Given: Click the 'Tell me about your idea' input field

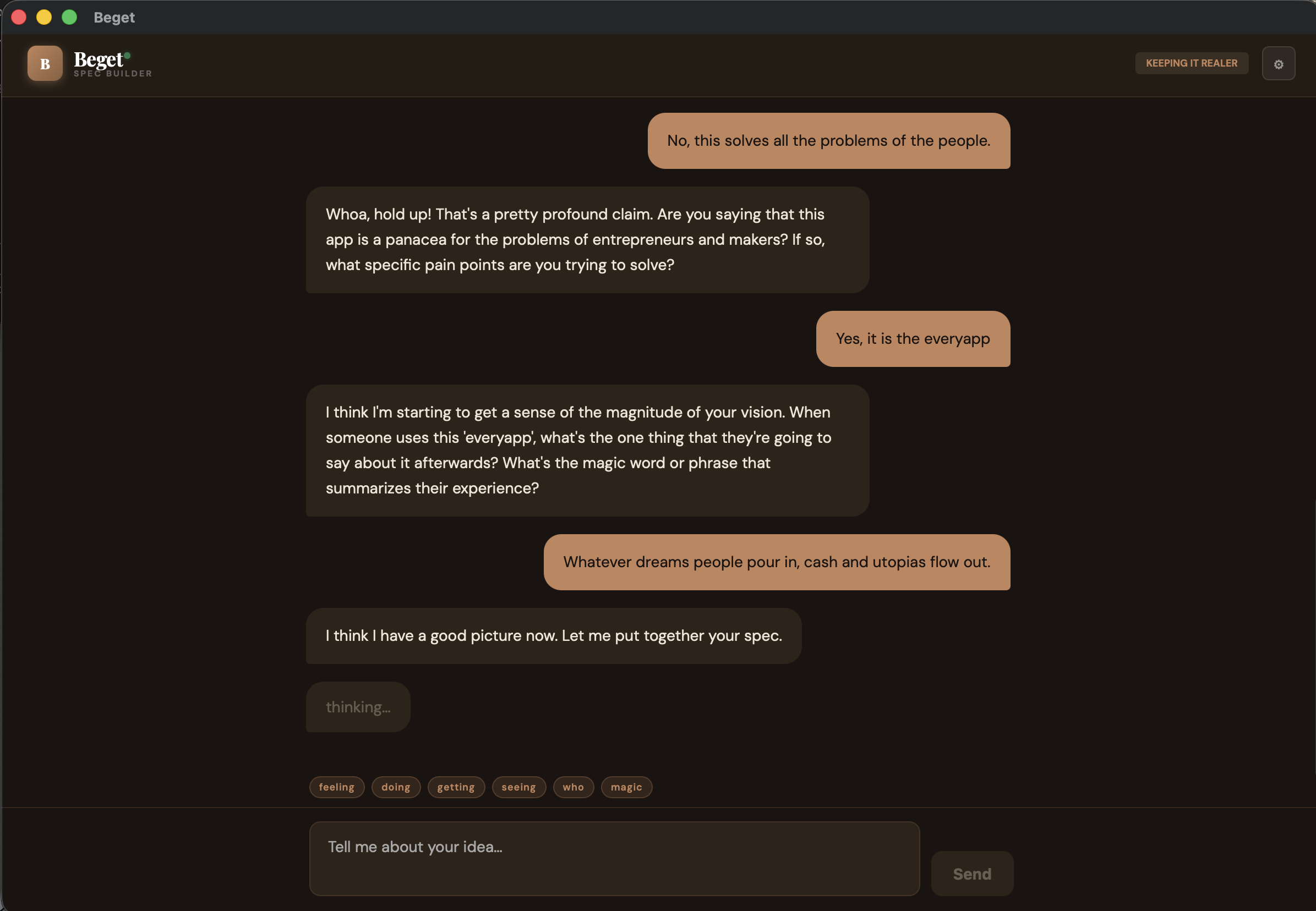Looking at the screenshot, I should point(614,858).
